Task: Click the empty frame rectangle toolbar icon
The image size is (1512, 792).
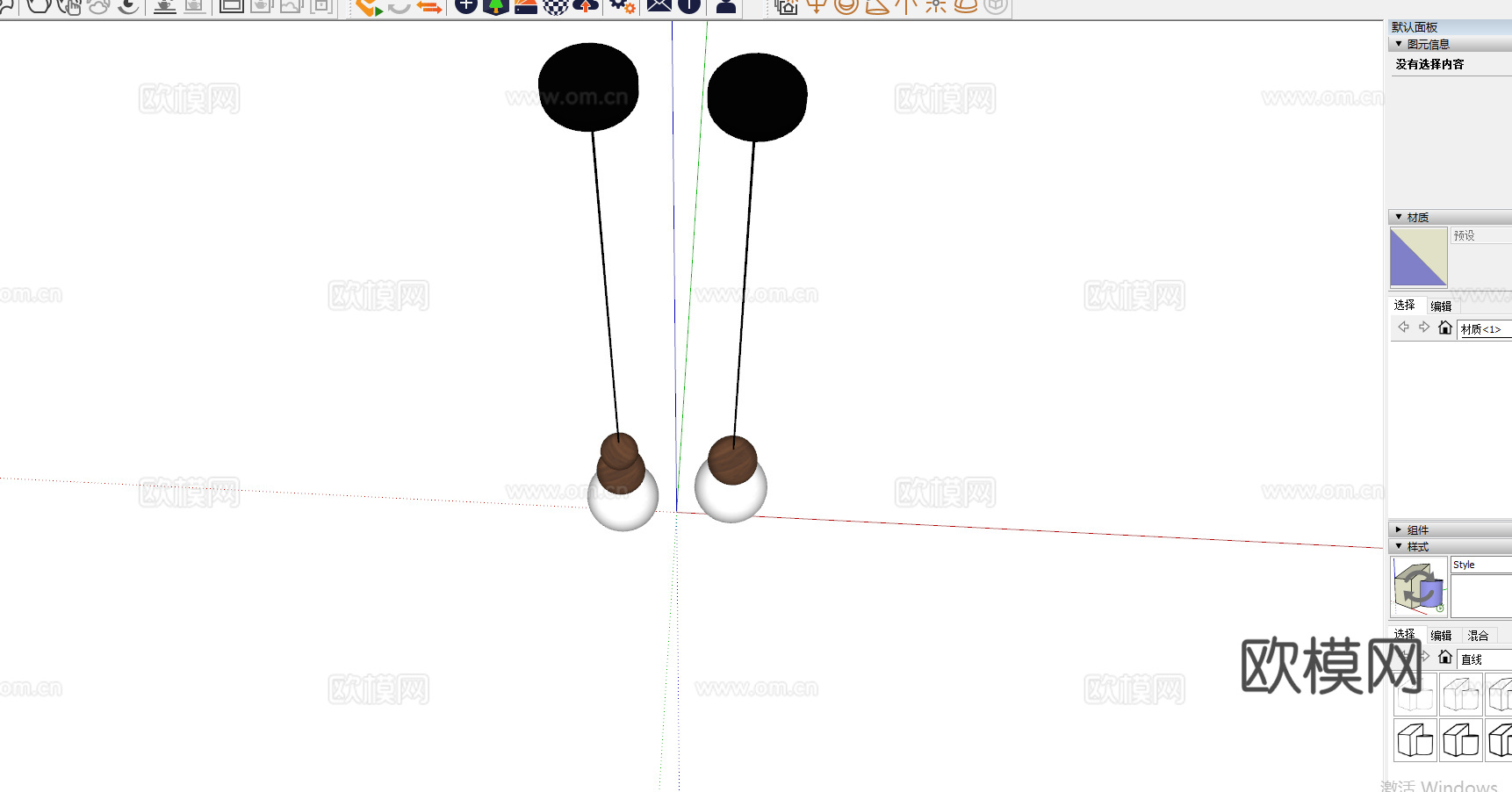Action: point(231,5)
